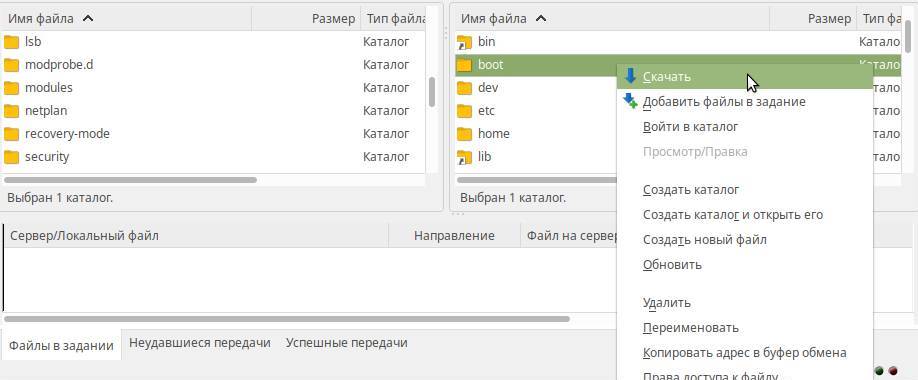Choose Создать новый файл

tap(745, 239)
